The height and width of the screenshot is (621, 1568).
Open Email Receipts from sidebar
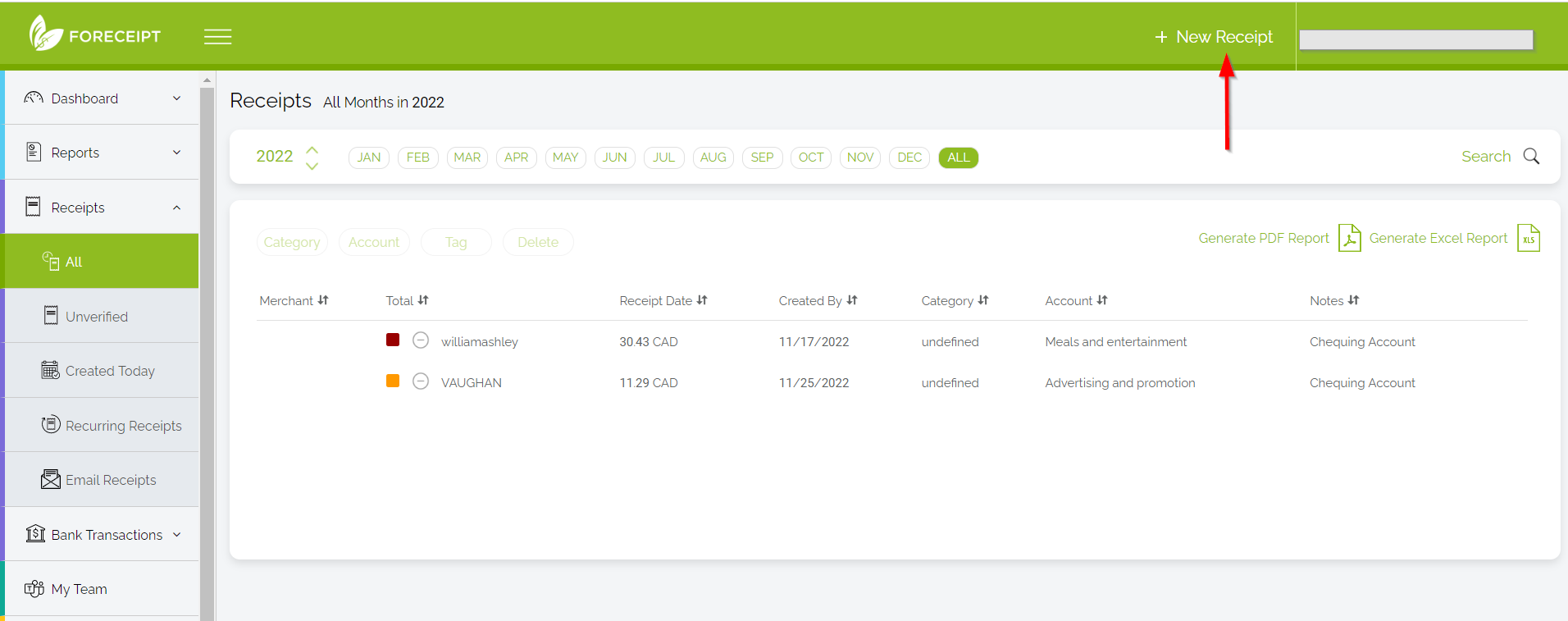[x=110, y=480]
